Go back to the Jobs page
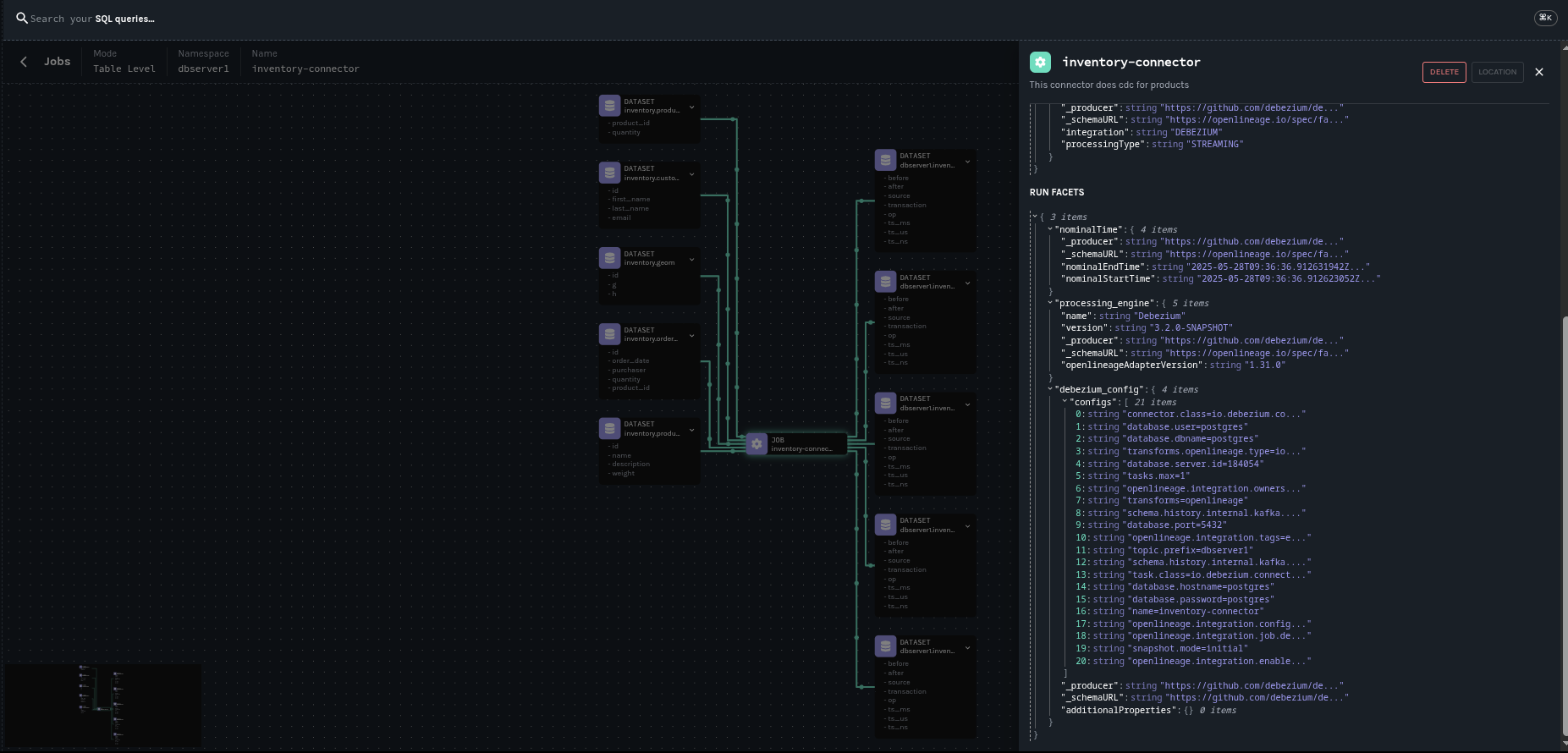 point(57,62)
